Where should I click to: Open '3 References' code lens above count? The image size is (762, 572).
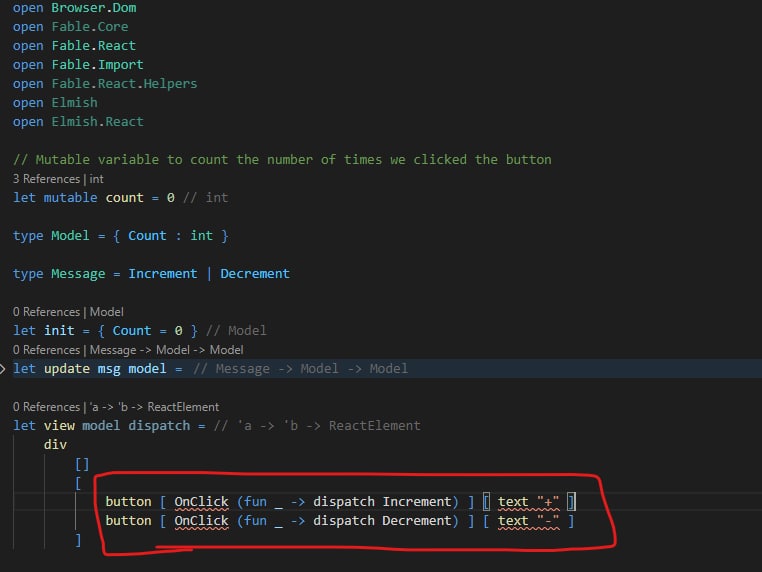46,179
